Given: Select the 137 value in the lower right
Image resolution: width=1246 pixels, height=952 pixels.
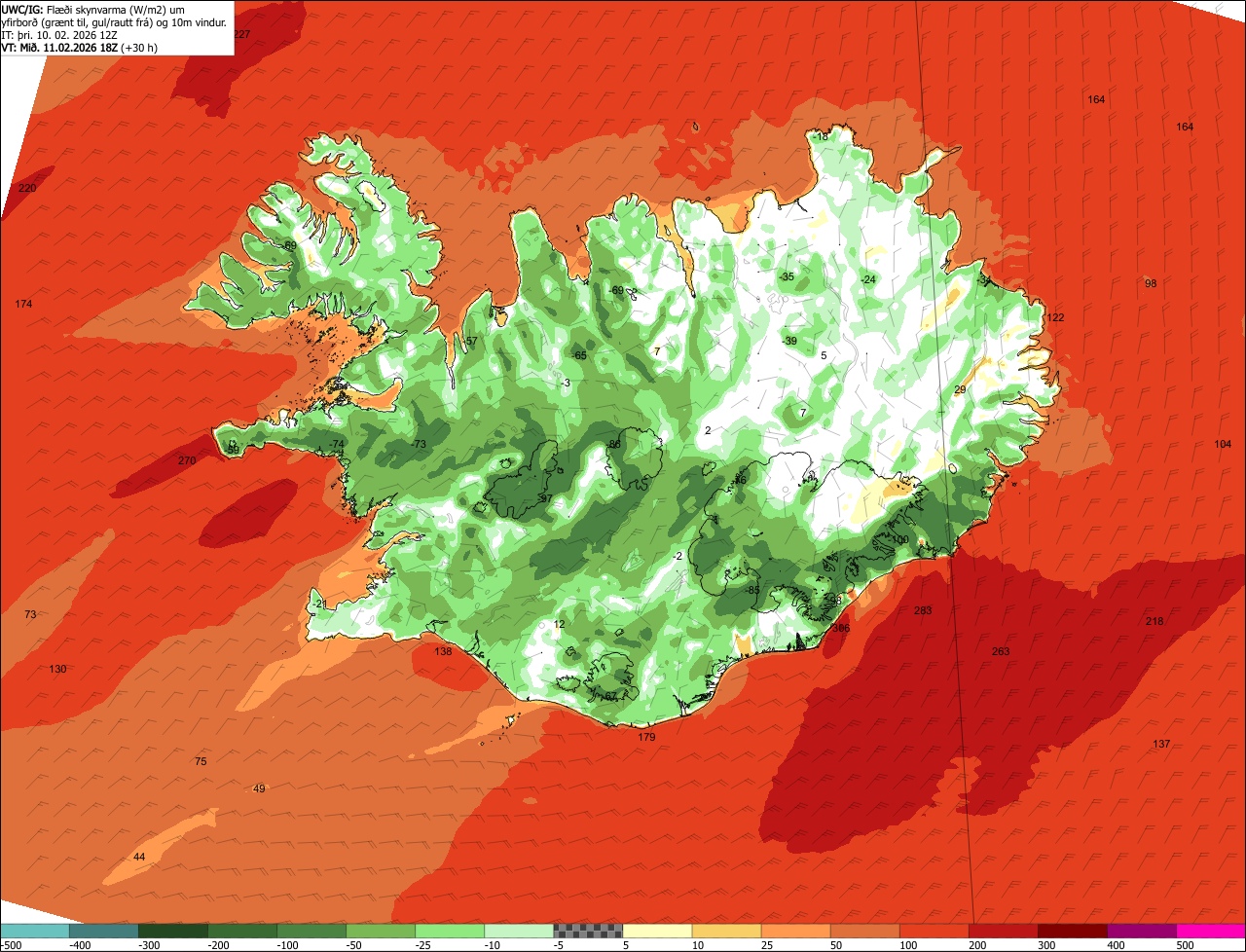Looking at the screenshot, I should pos(1161,744).
